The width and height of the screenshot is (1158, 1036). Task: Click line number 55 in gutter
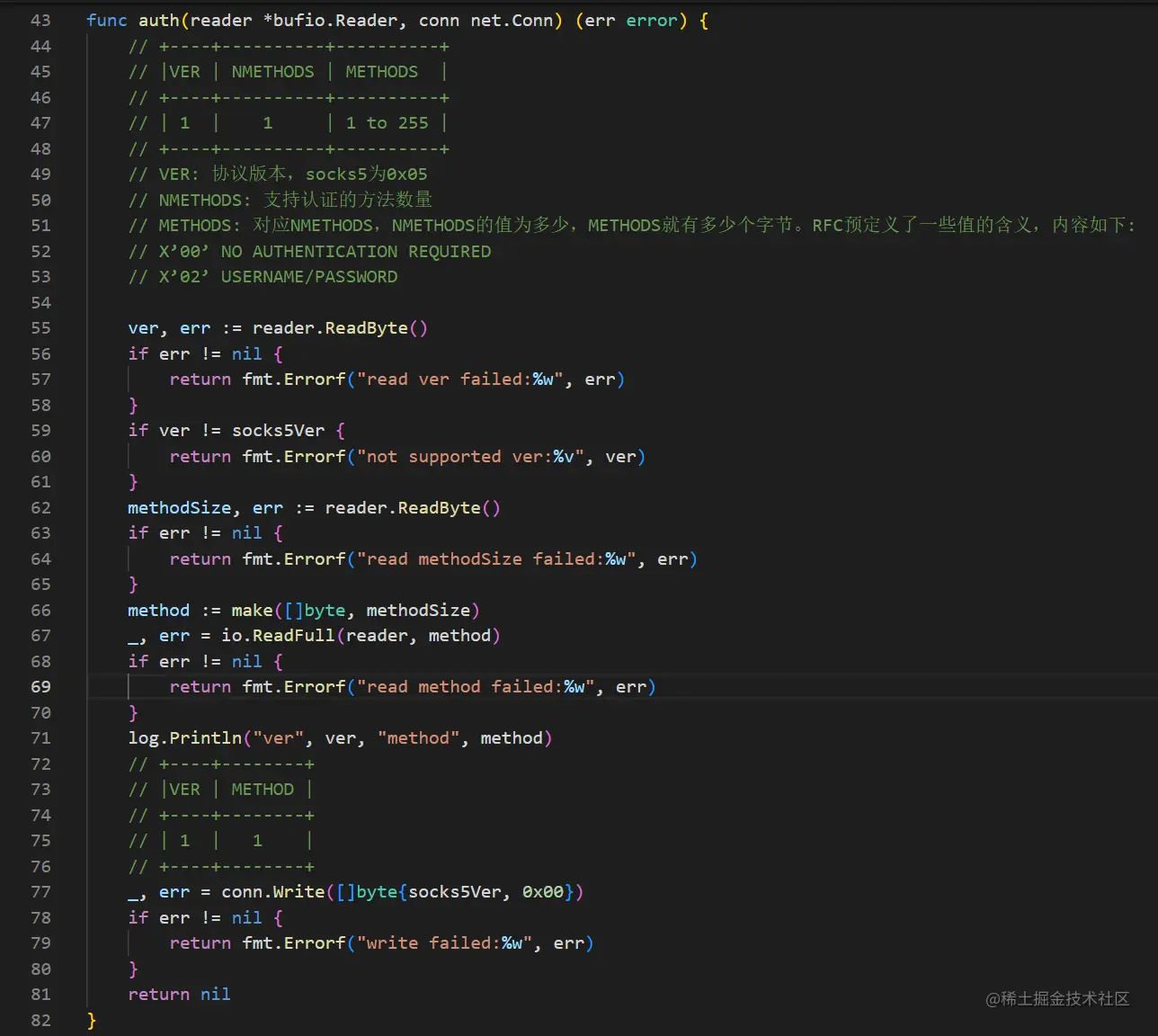pyautogui.click(x=40, y=328)
